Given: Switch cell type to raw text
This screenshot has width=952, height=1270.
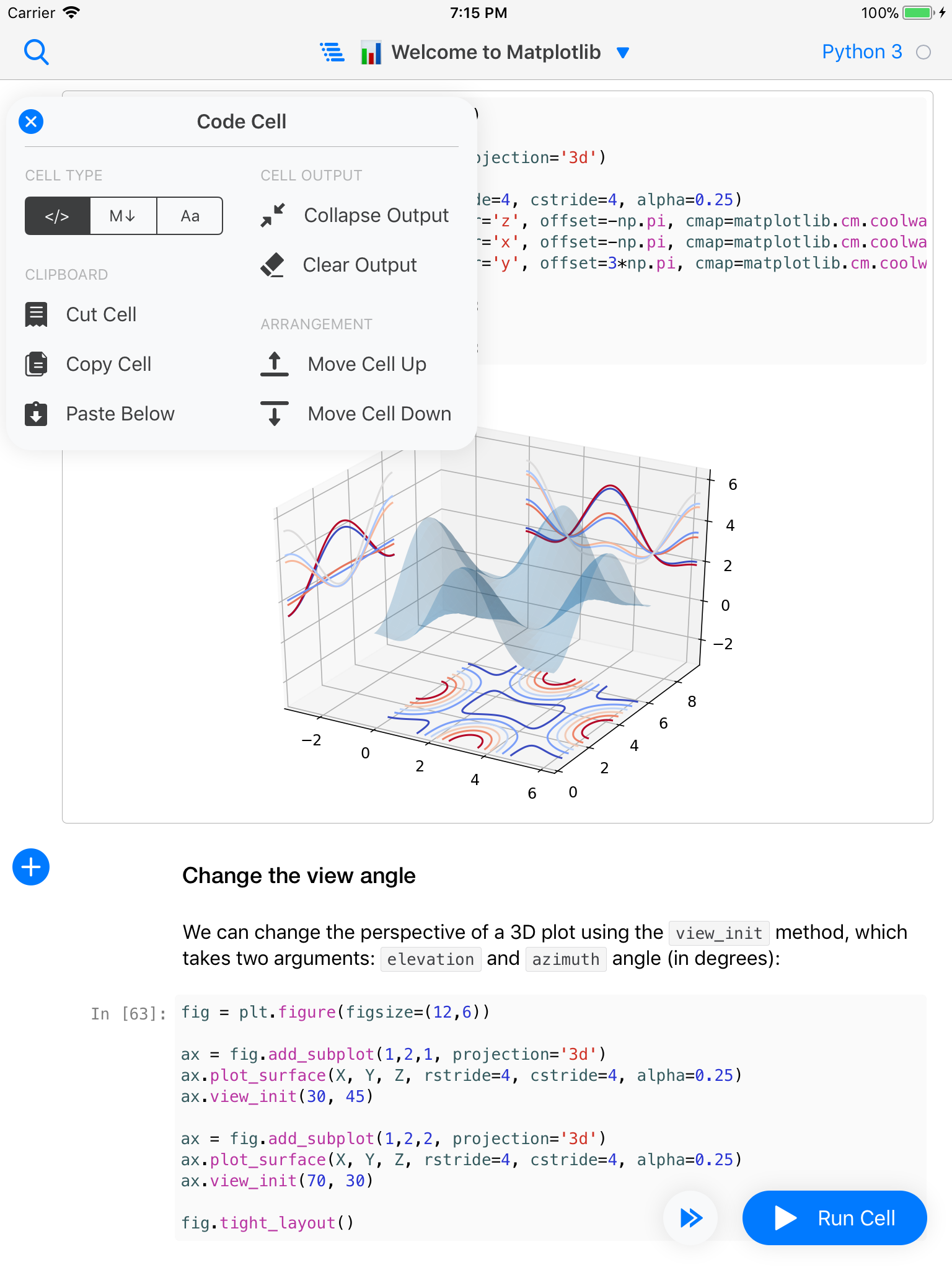Looking at the screenshot, I should click(190, 216).
